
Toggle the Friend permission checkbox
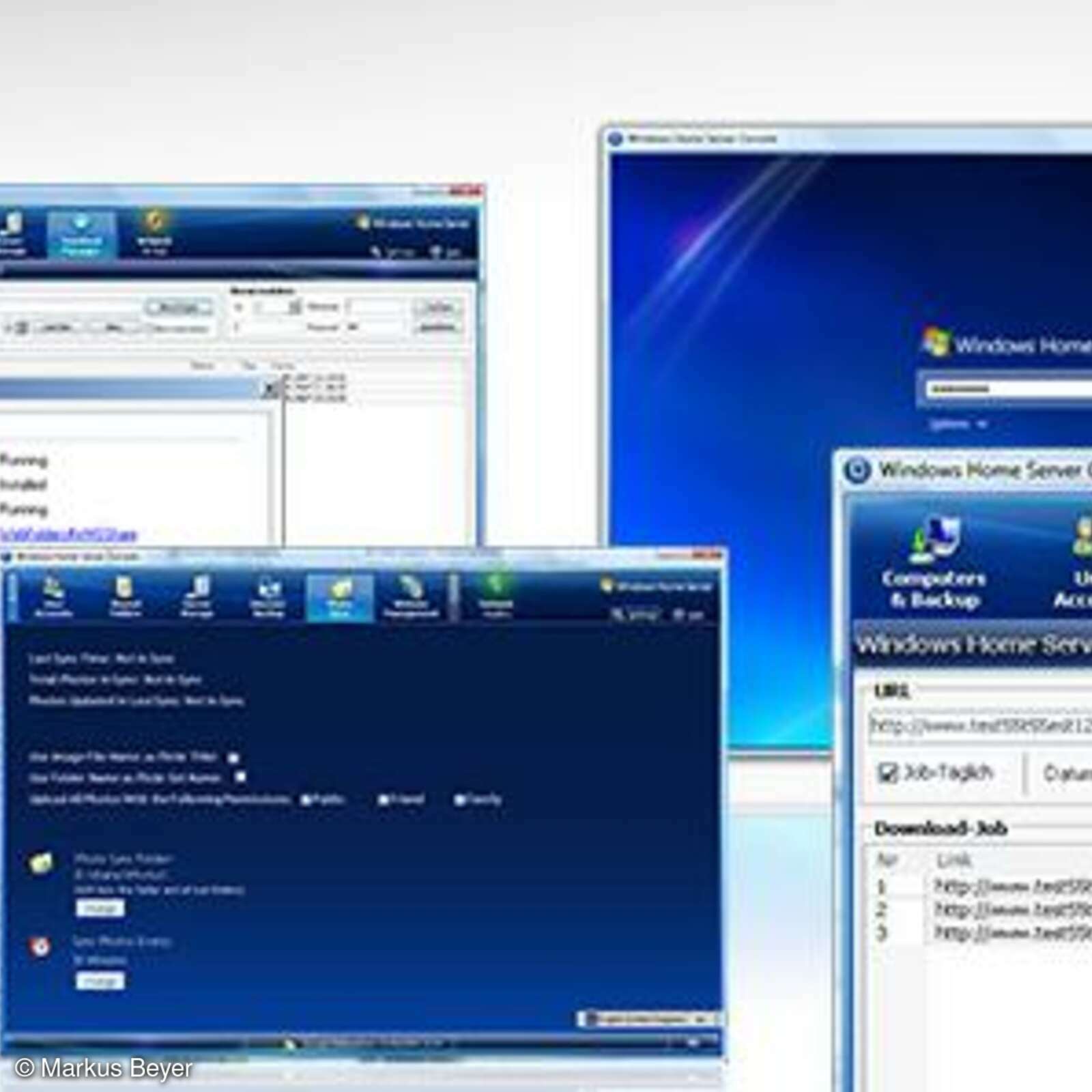point(384,799)
